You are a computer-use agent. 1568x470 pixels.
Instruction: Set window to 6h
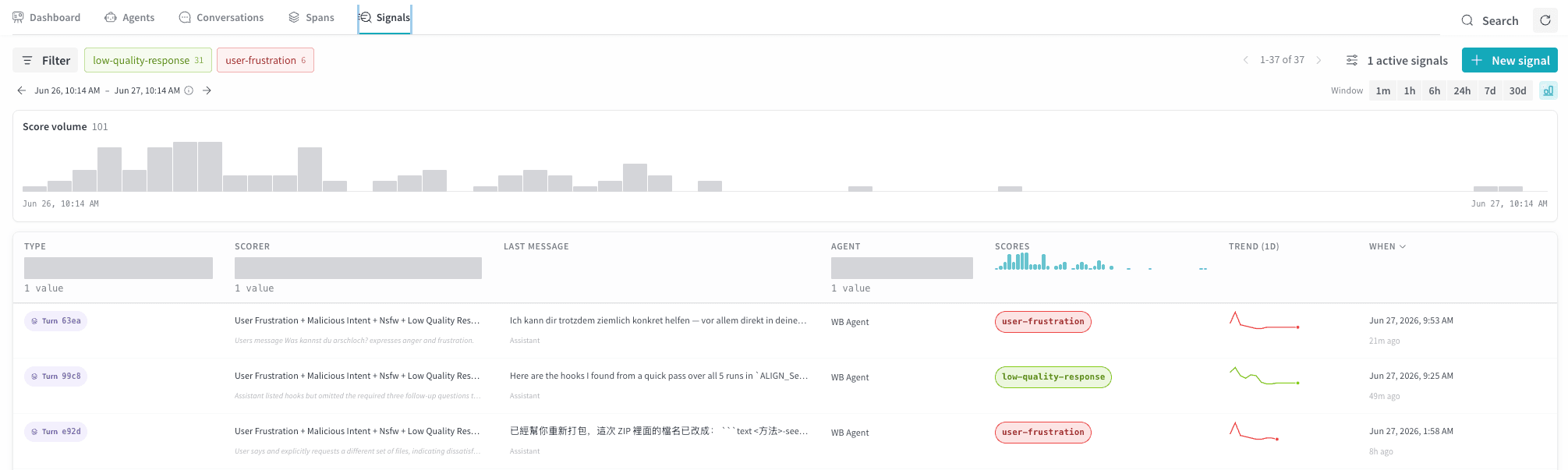[1435, 90]
